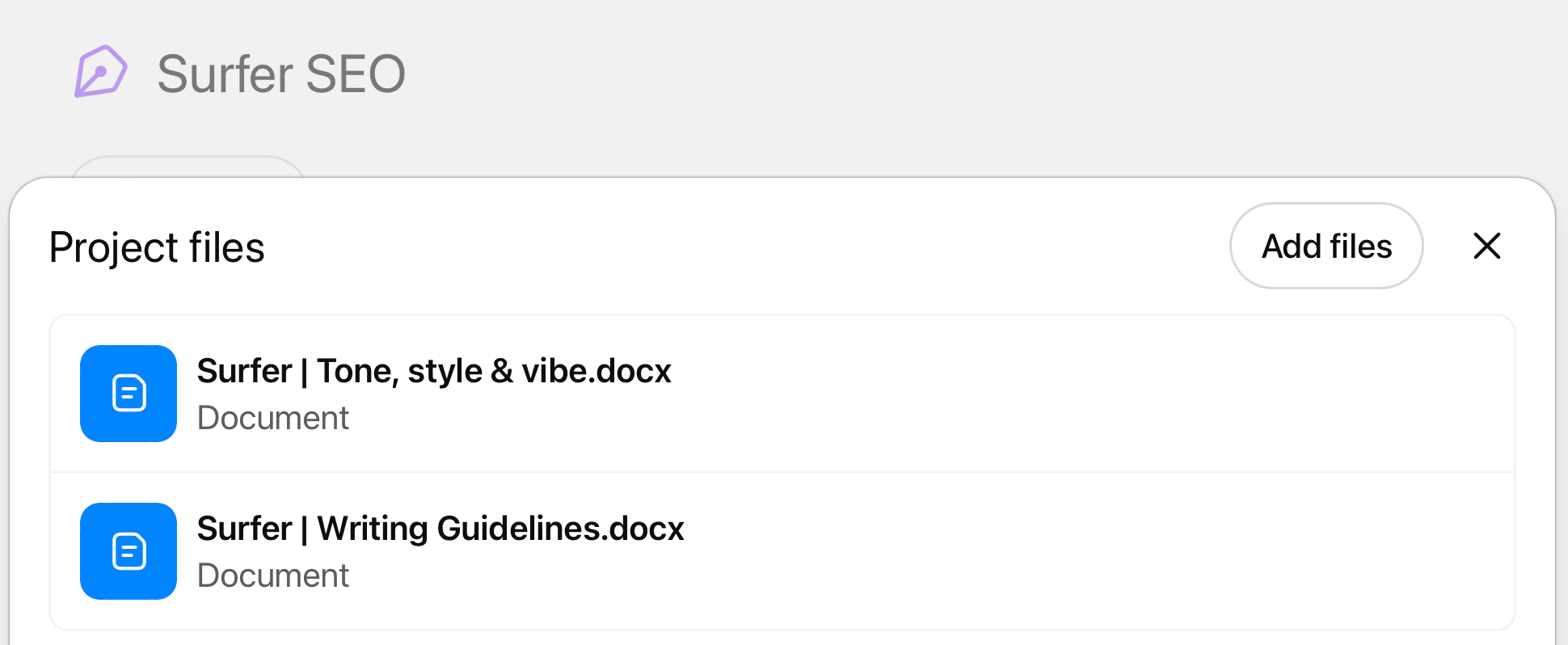Click the "Surfer" prefix of the Writing file
Screen dimensions: 1568x645
pos(244,529)
